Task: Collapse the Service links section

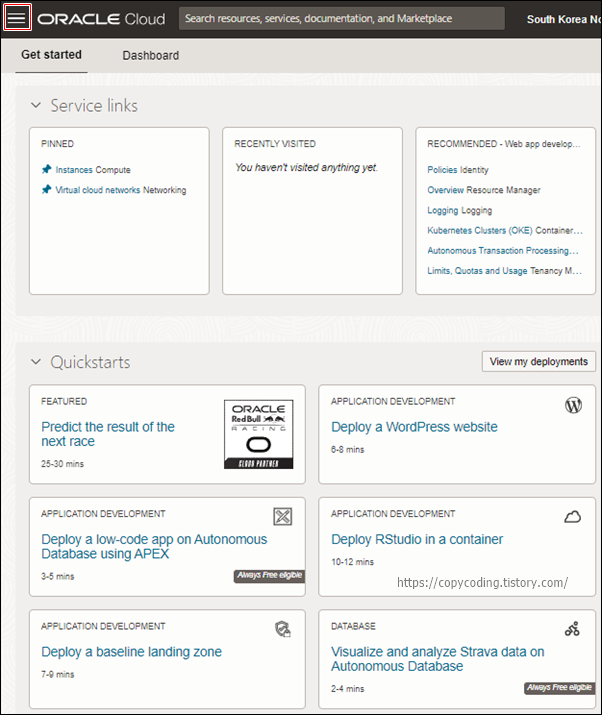Action: pos(36,105)
